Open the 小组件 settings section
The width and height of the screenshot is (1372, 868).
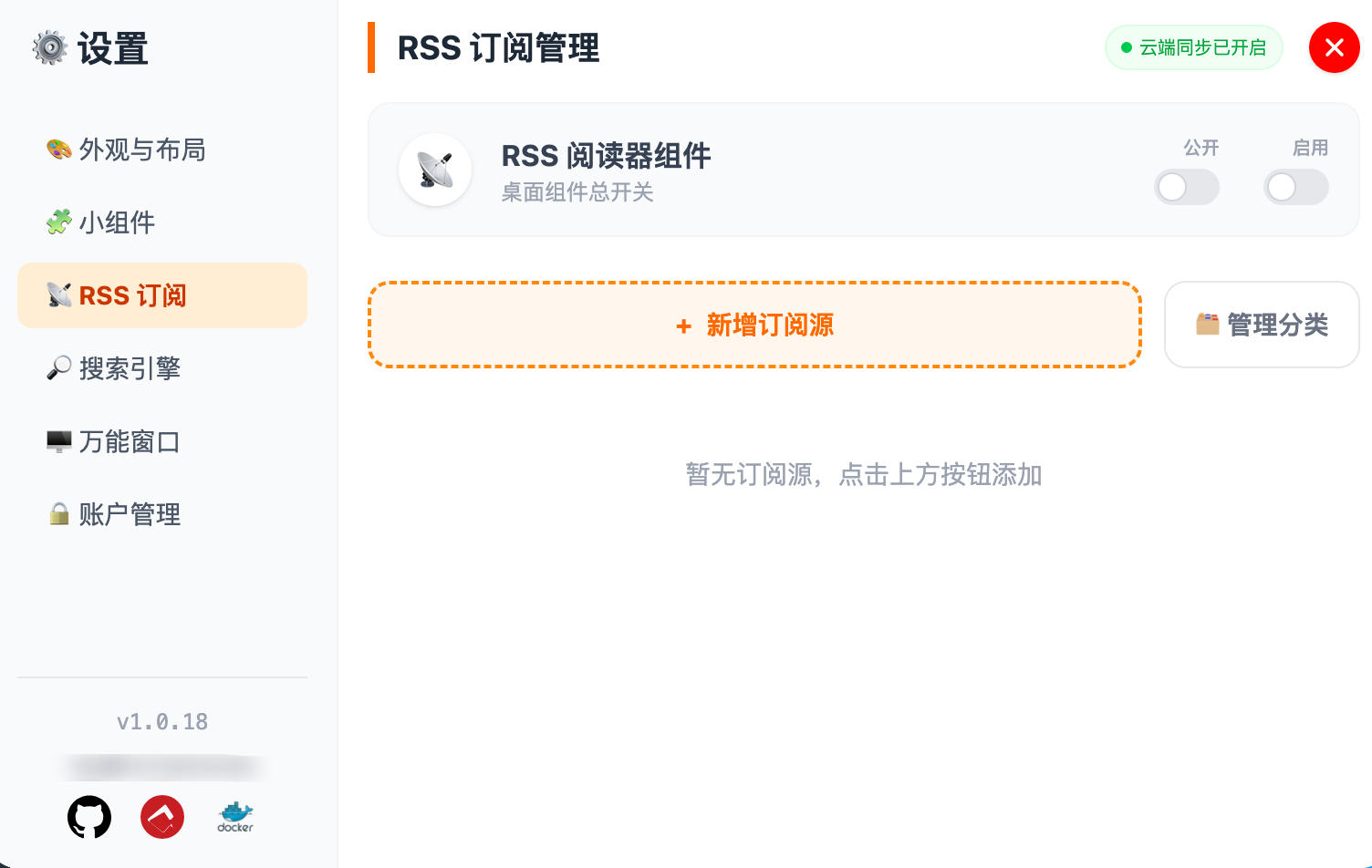(x=117, y=222)
